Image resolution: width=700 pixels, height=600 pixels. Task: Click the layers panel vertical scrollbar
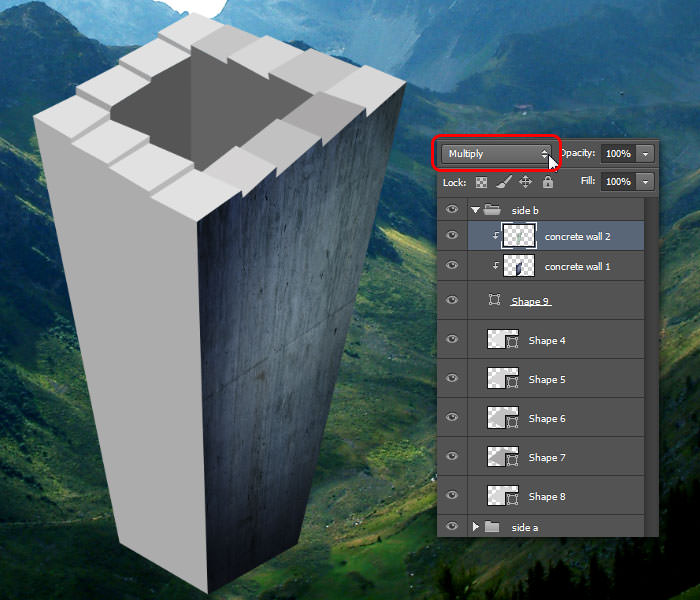[x=651, y=366]
